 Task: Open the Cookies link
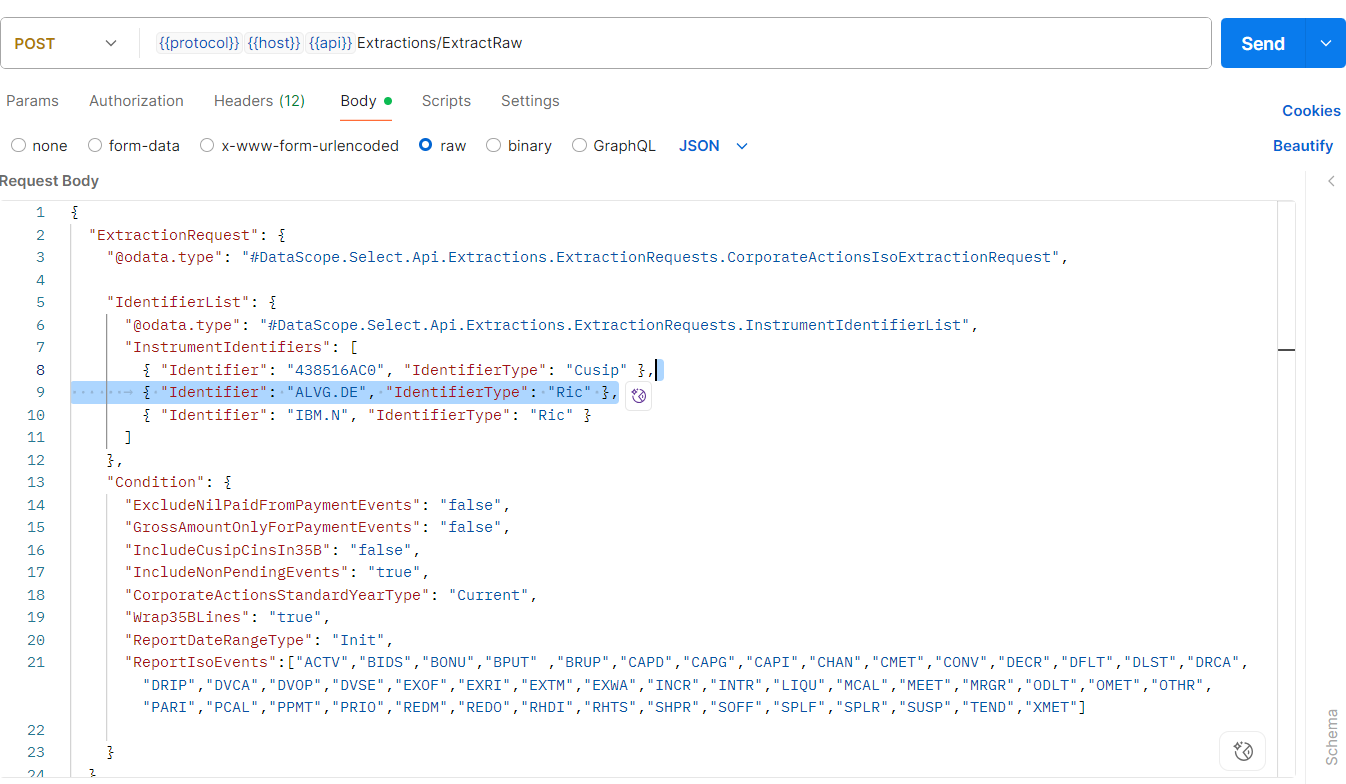(x=1311, y=111)
